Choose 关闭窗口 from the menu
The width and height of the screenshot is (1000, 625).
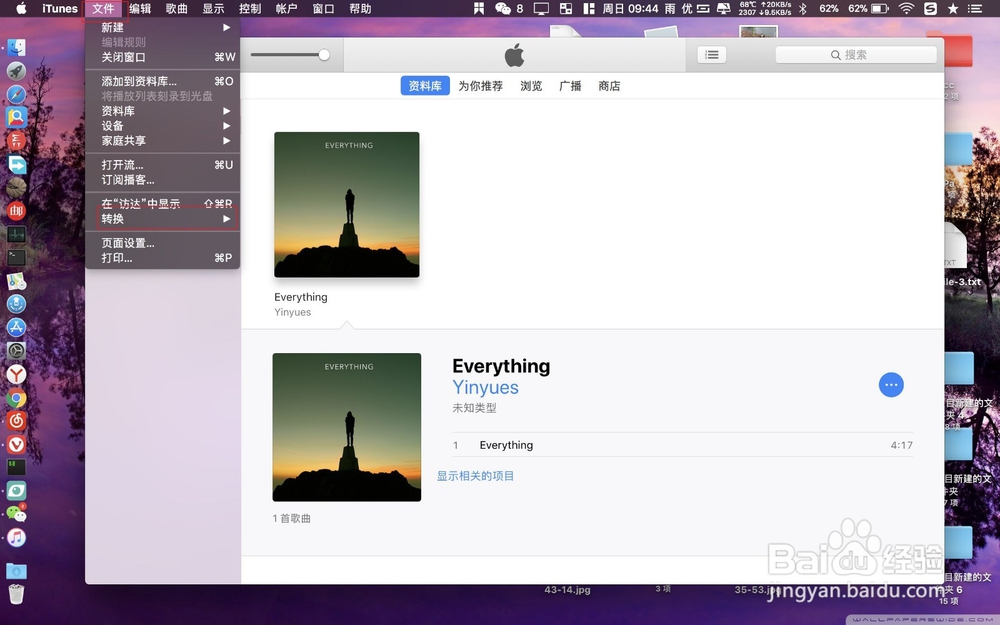[163, 57]
